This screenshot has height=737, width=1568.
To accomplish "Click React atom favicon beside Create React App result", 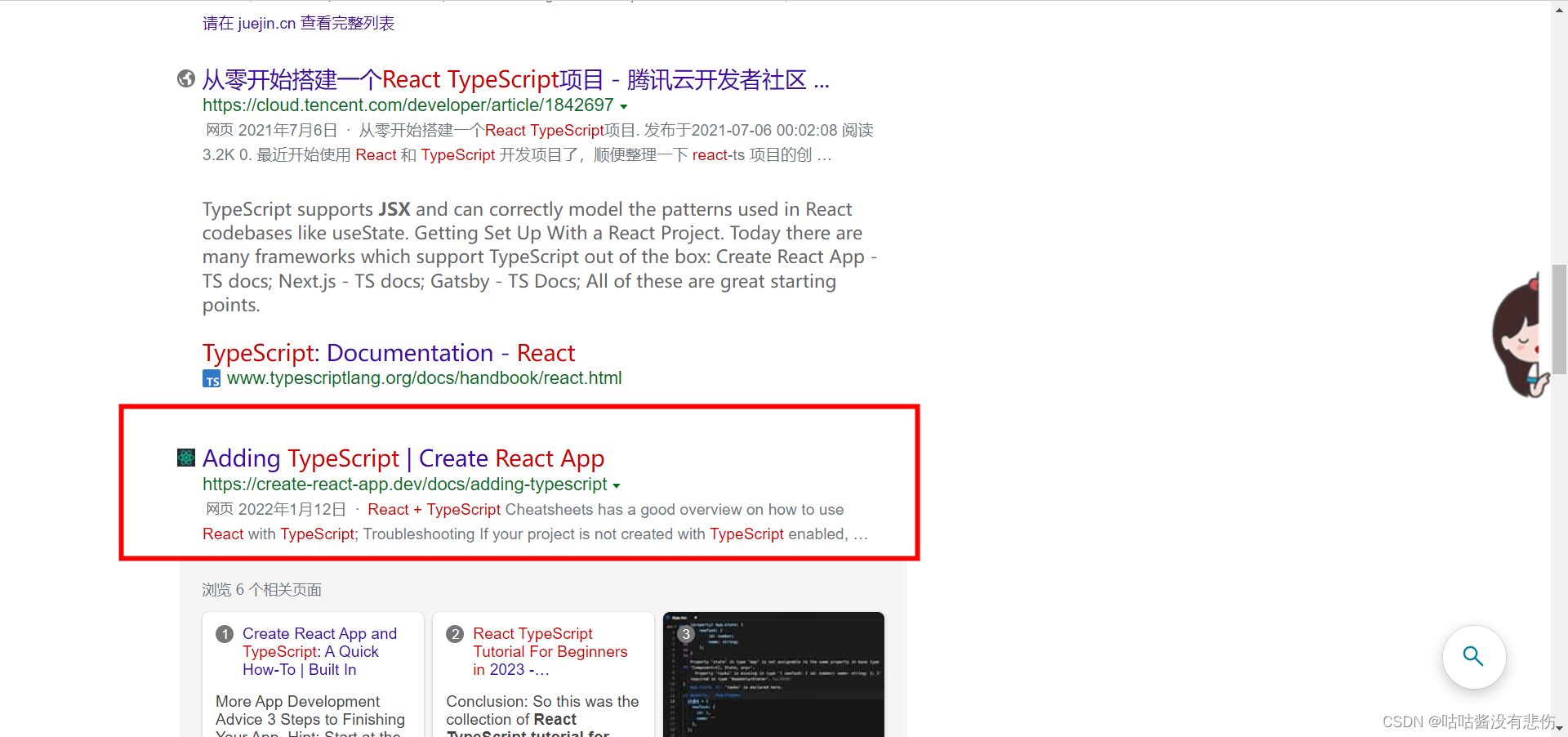I will point(186,458).
